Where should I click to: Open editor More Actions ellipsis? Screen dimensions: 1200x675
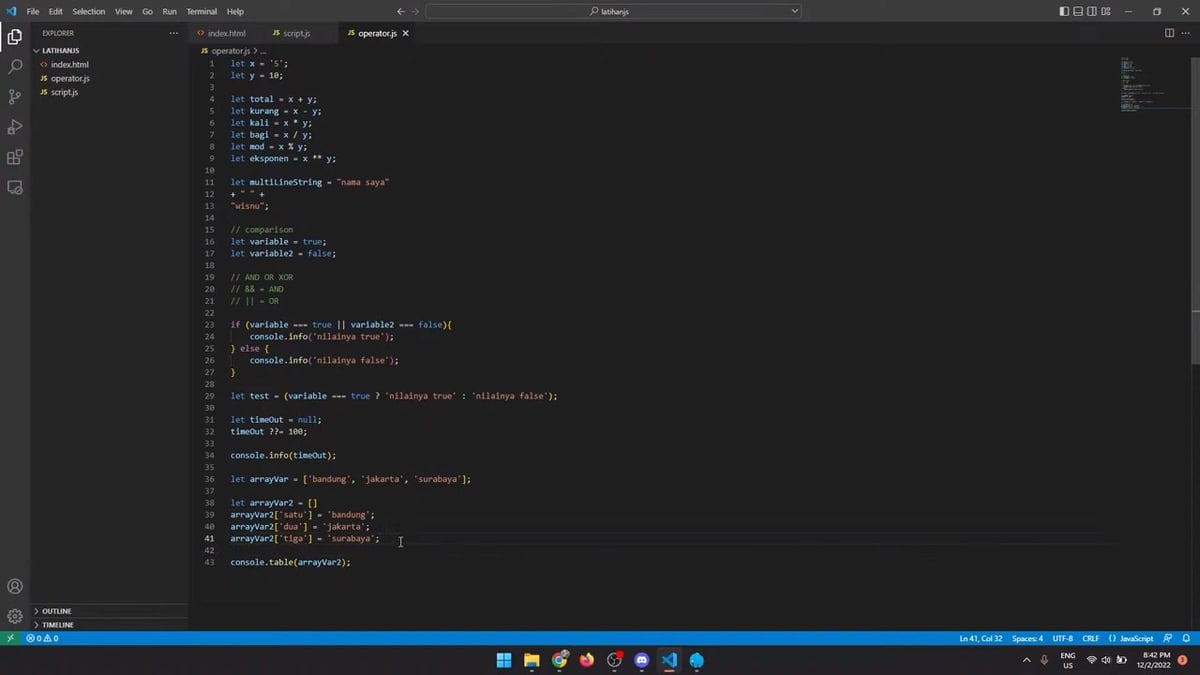[1186, 33]
